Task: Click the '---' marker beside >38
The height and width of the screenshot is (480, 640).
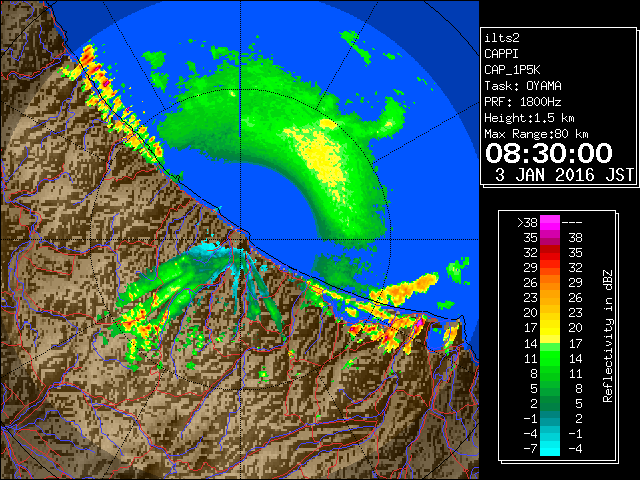Action: click(x=572, y=223)
